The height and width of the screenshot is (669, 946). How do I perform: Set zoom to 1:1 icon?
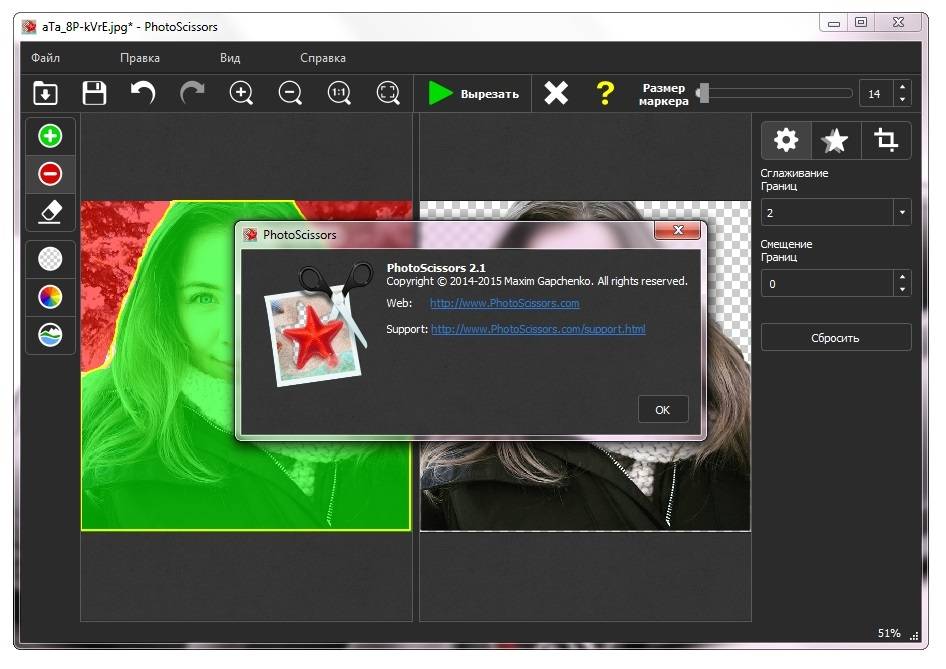[339, 94]
